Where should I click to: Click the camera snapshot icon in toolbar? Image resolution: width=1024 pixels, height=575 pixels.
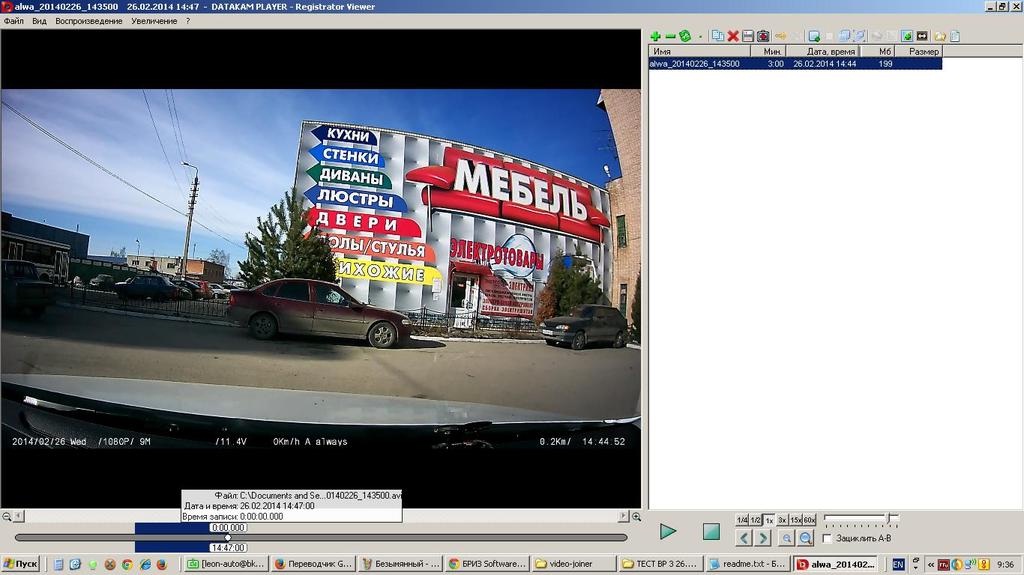pyautogui.click(x=763, y=36)
